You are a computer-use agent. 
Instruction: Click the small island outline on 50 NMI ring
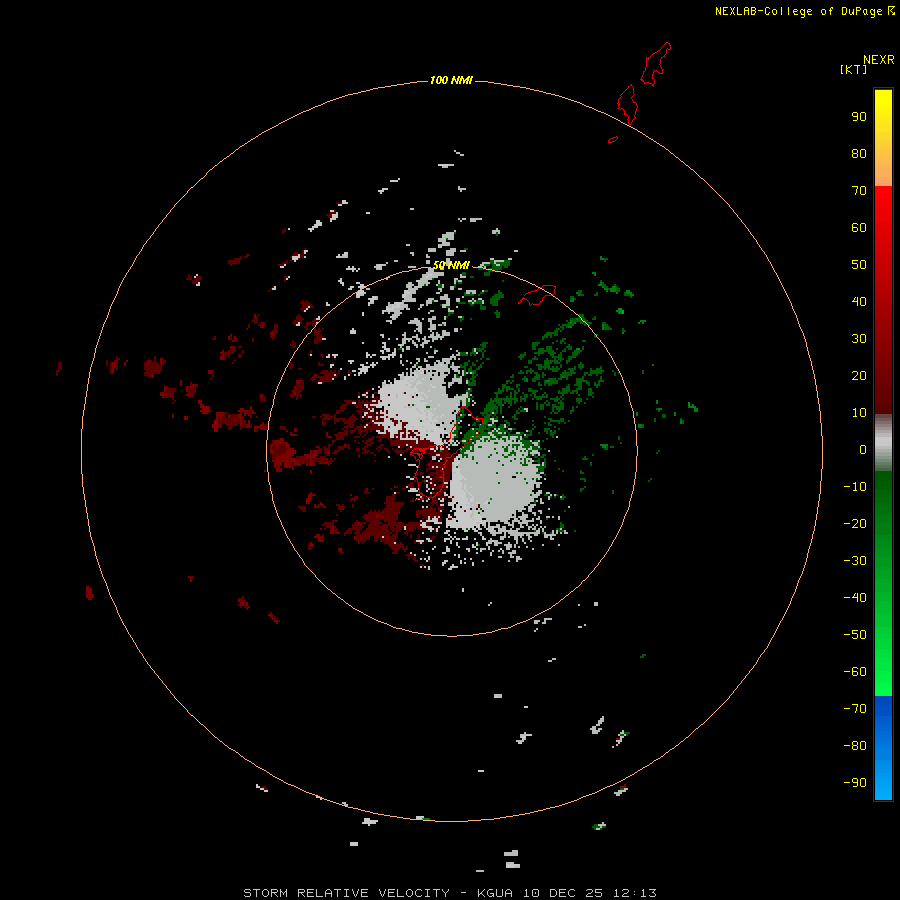click(x=537, y=295)
